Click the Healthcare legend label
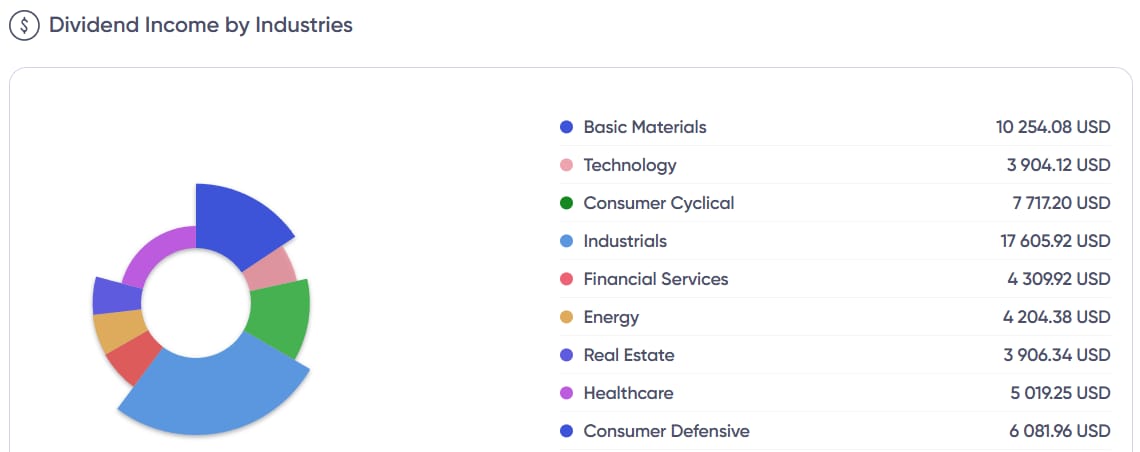This screenshot has height=452, width=1140. [628, 393]
